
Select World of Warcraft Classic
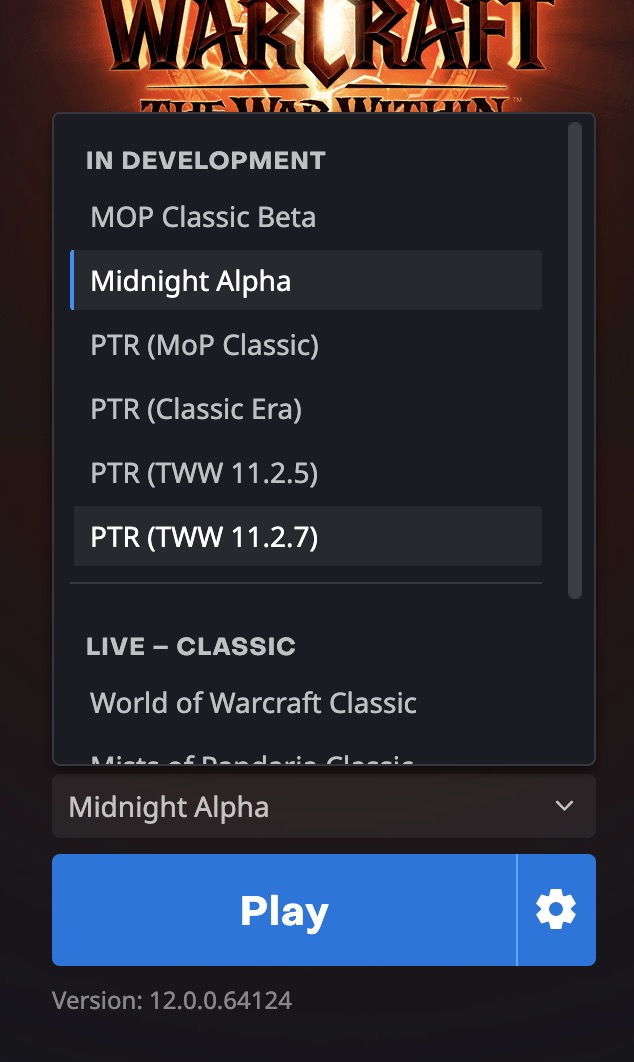coord(253,703)
